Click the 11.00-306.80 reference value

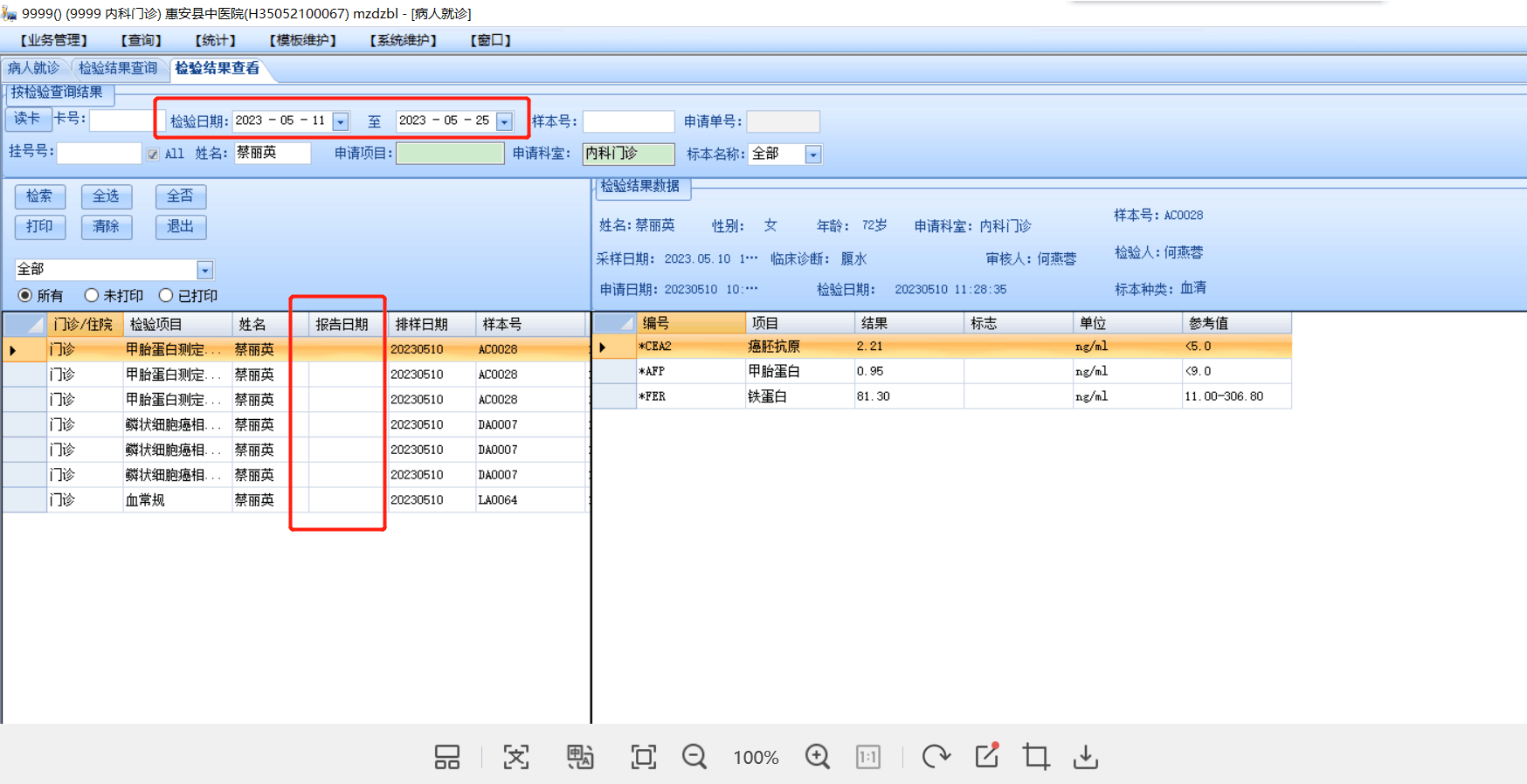pyautogui.click(x=1224, y=396)
